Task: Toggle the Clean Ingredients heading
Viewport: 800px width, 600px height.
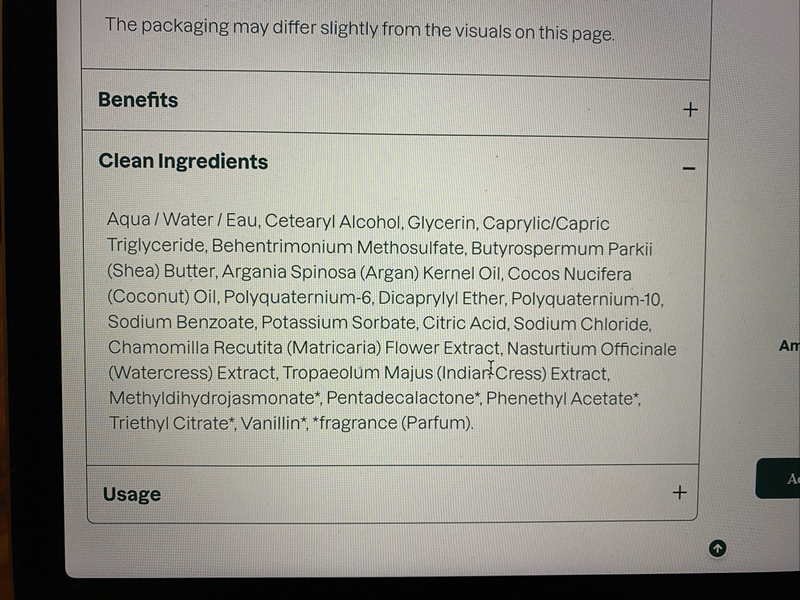Action: [183, 162]
